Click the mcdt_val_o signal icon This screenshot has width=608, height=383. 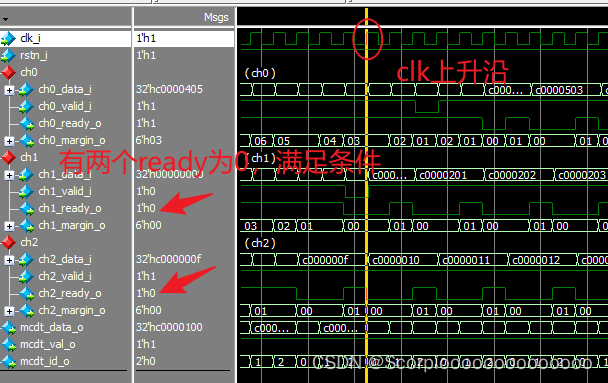point(8,345)
